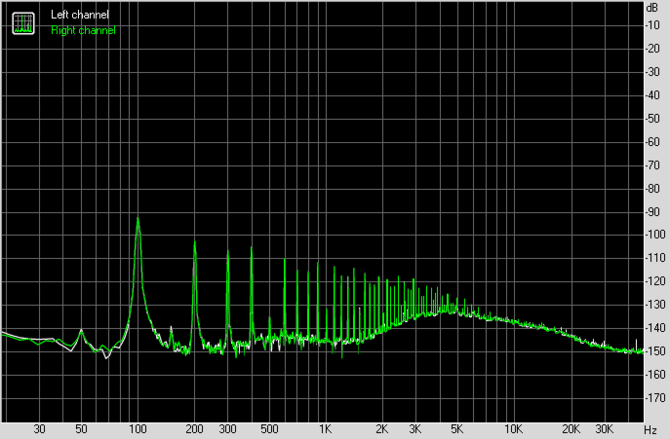The image size is (670, 439).
Task: Select the Left channel legend label
Action: 79,15
